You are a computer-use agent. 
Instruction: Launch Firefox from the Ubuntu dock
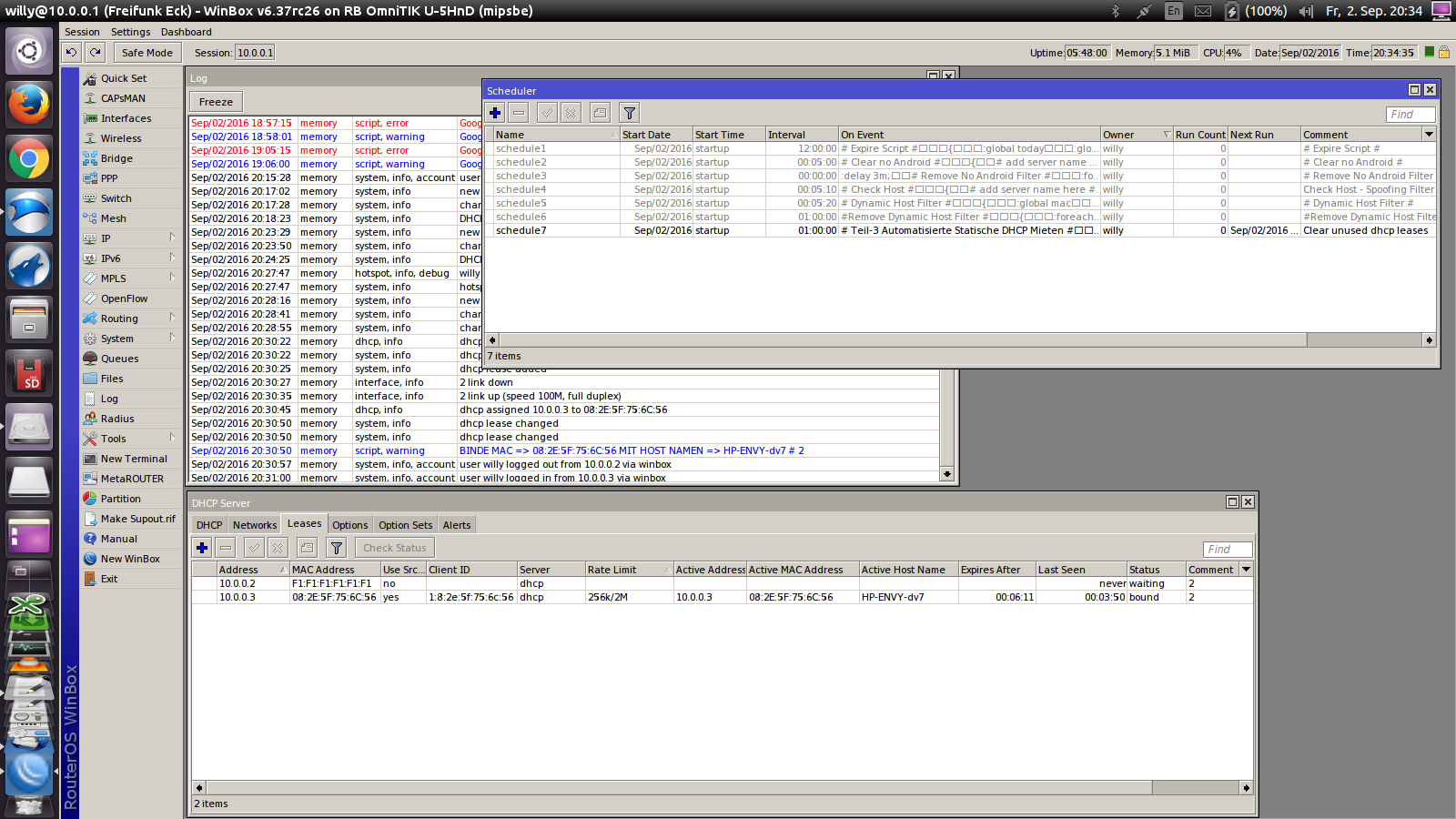29,105
